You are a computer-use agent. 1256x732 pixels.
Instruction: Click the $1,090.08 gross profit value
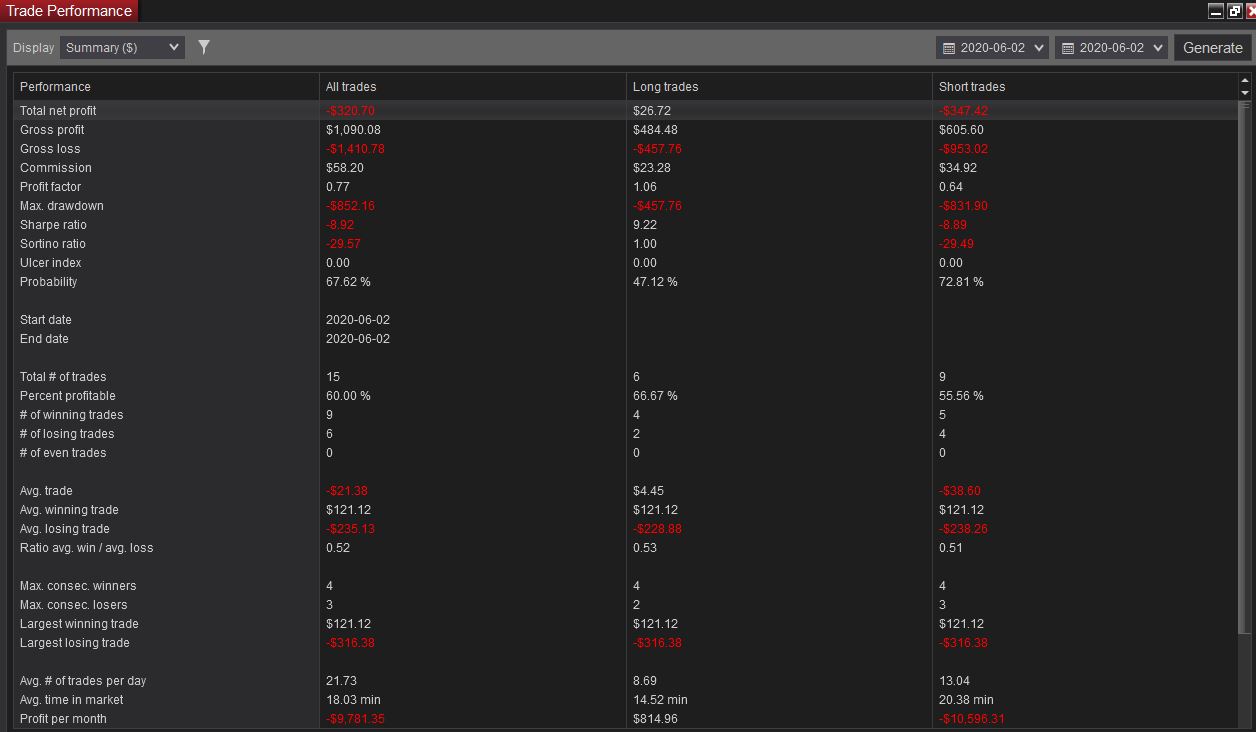coord(353,130)
